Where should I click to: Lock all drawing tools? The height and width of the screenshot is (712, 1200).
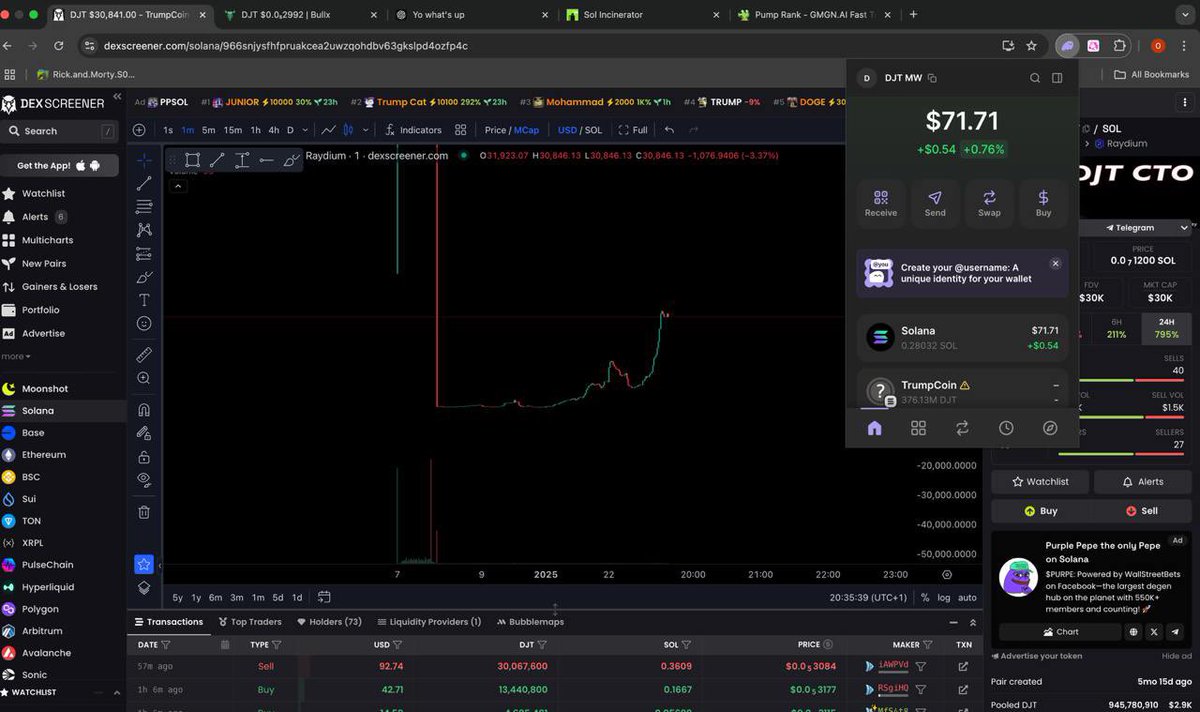coord(144,457)
